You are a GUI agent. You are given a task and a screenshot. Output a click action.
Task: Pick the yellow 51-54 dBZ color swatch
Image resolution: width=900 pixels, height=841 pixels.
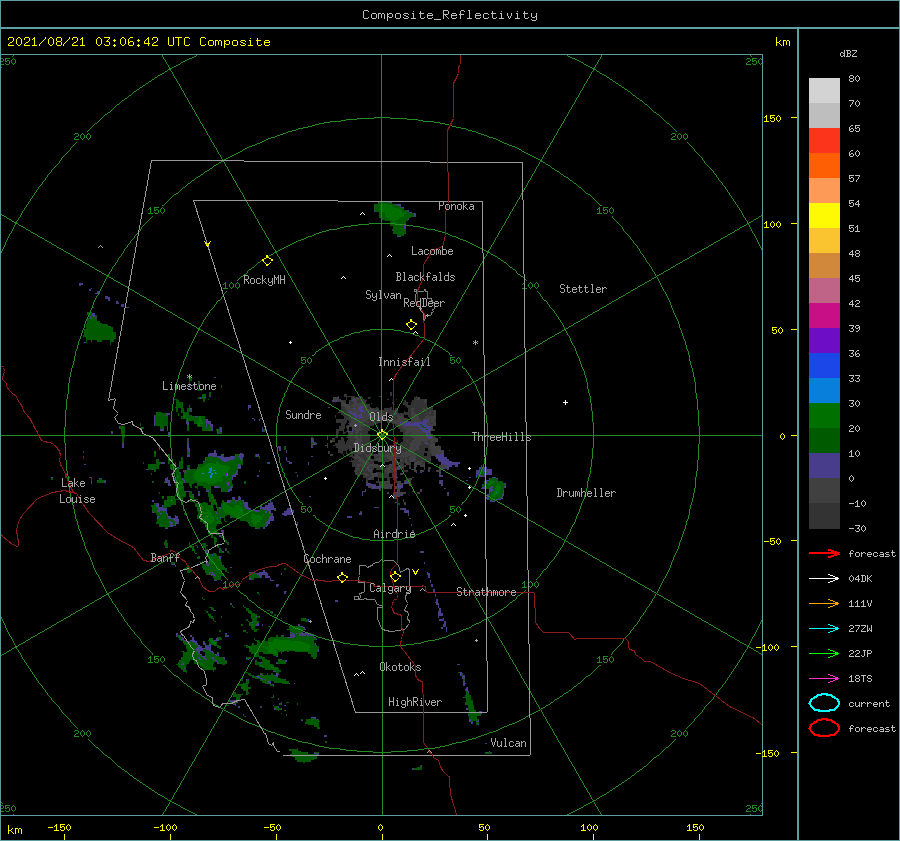pos(824,216)
